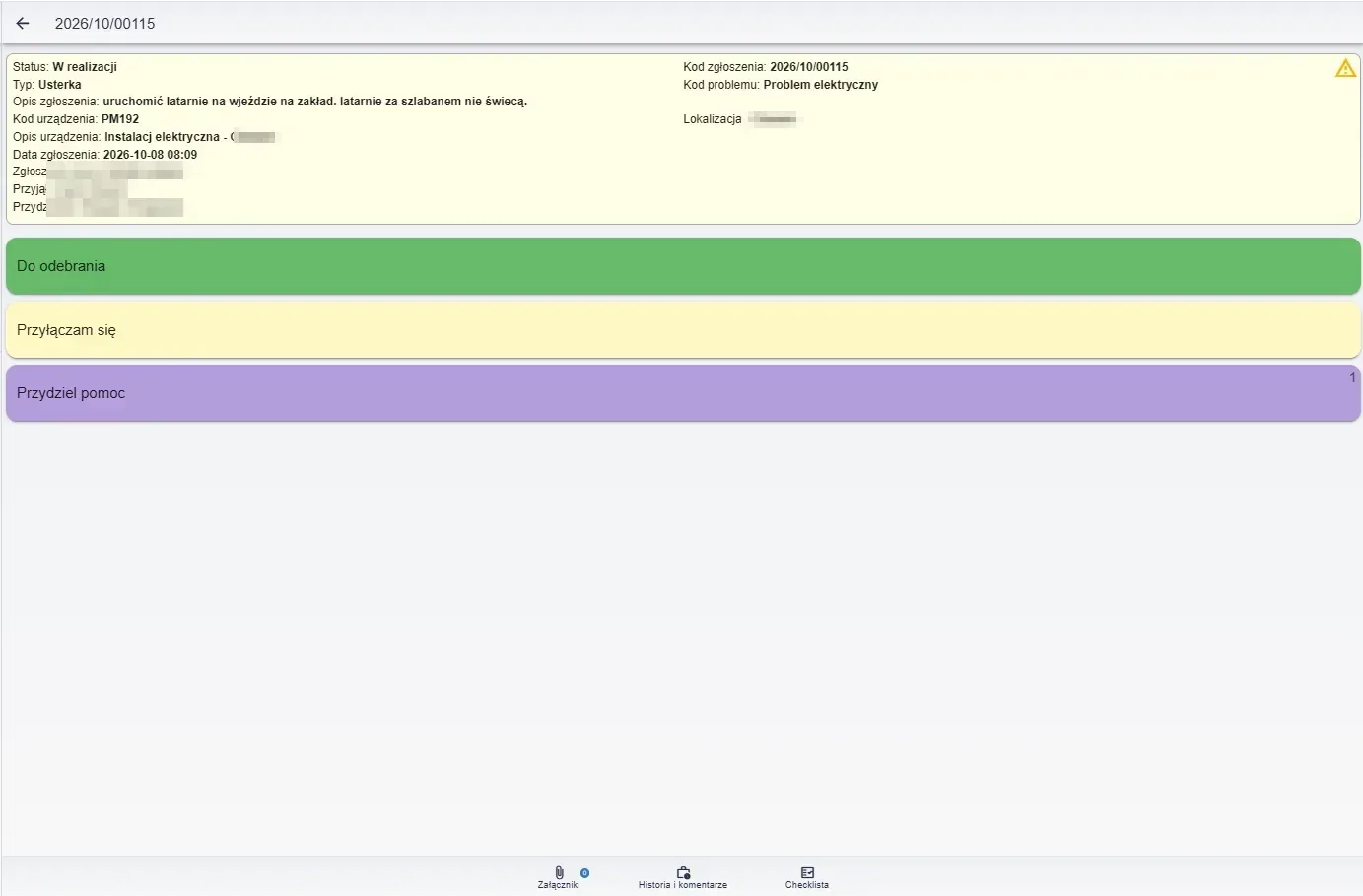
Task: Click the attachments count badge
Action: (584, 873)
